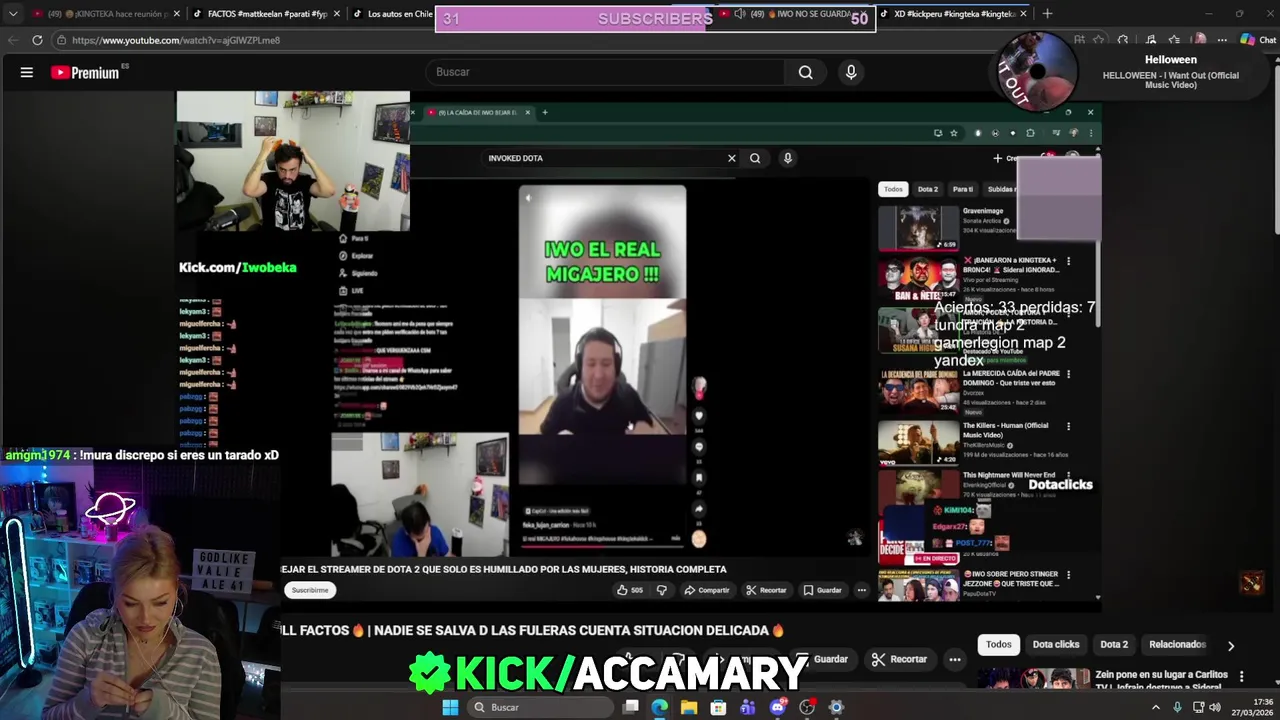Open the browser tab list dropdown arrow
This screenshot has height=720, width=1280.
[x=12, y=14]
